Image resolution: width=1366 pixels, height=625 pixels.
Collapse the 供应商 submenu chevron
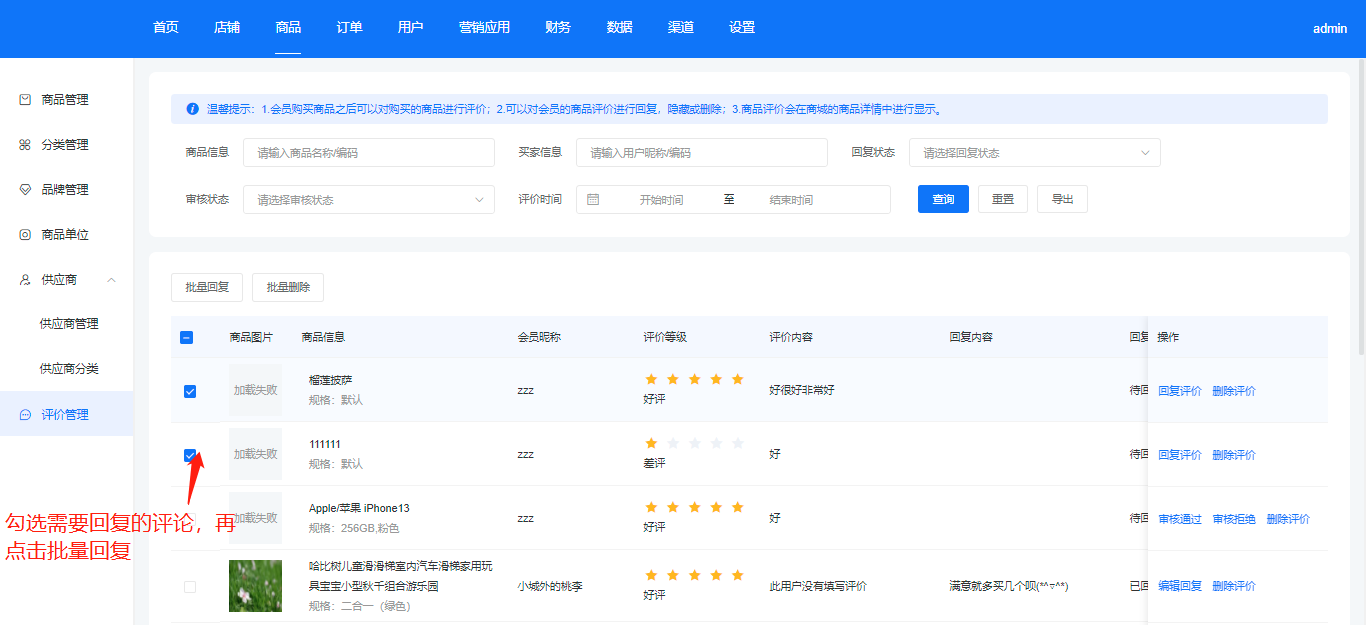tap(111, 280)
